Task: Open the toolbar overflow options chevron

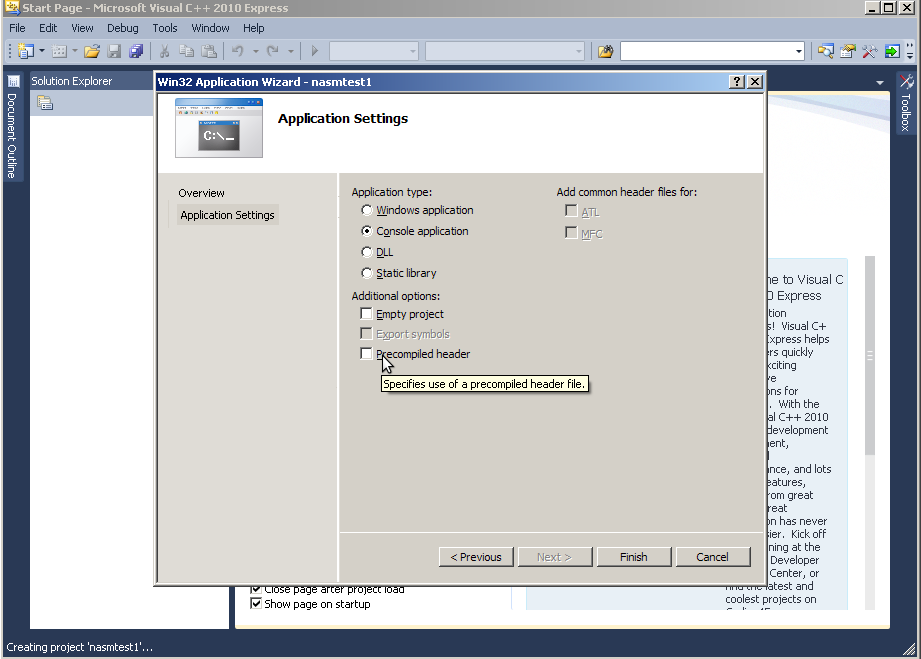Action: pos(910,52)
